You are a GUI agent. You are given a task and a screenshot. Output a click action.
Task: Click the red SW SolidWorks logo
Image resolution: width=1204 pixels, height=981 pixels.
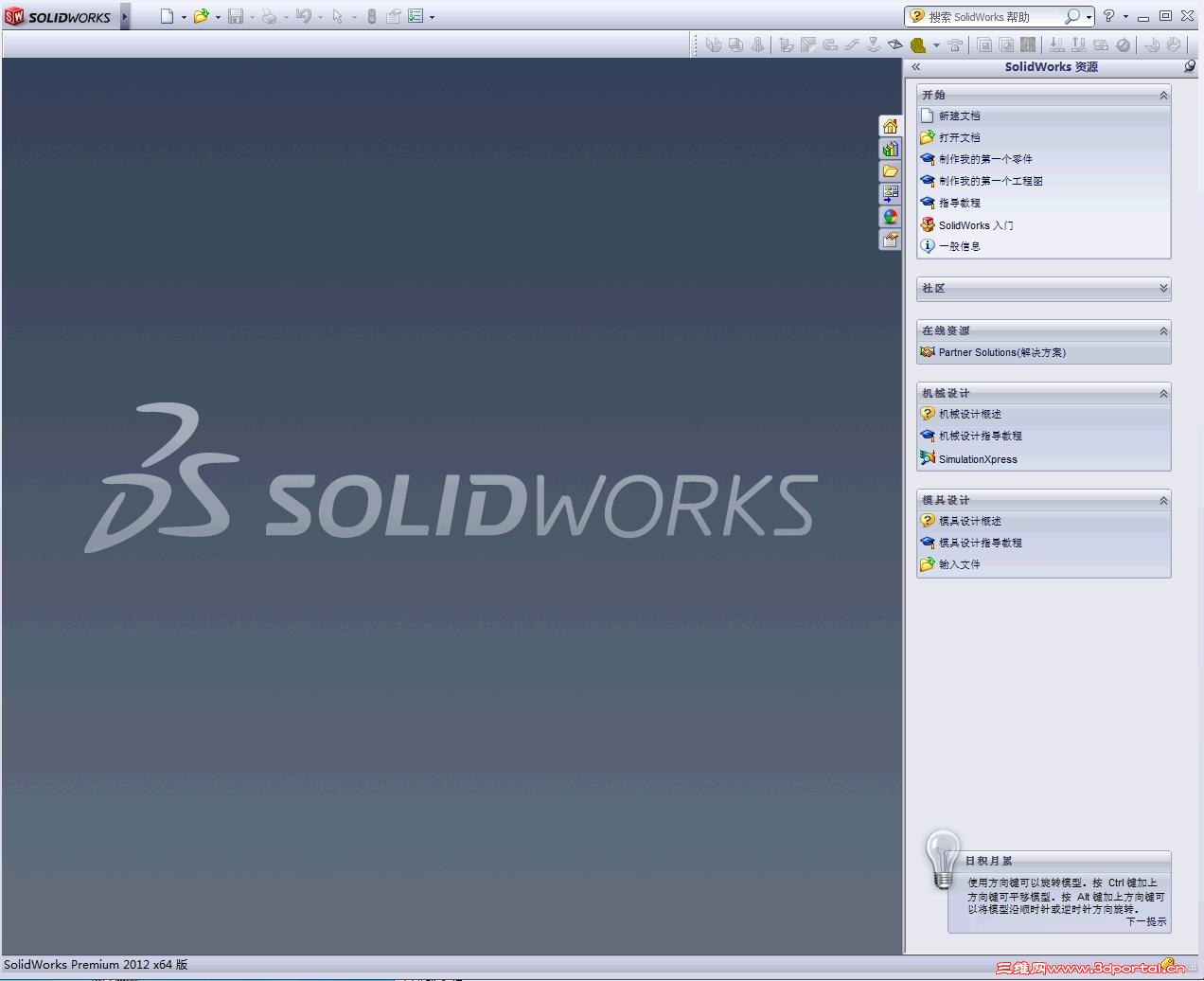[14, 17]
